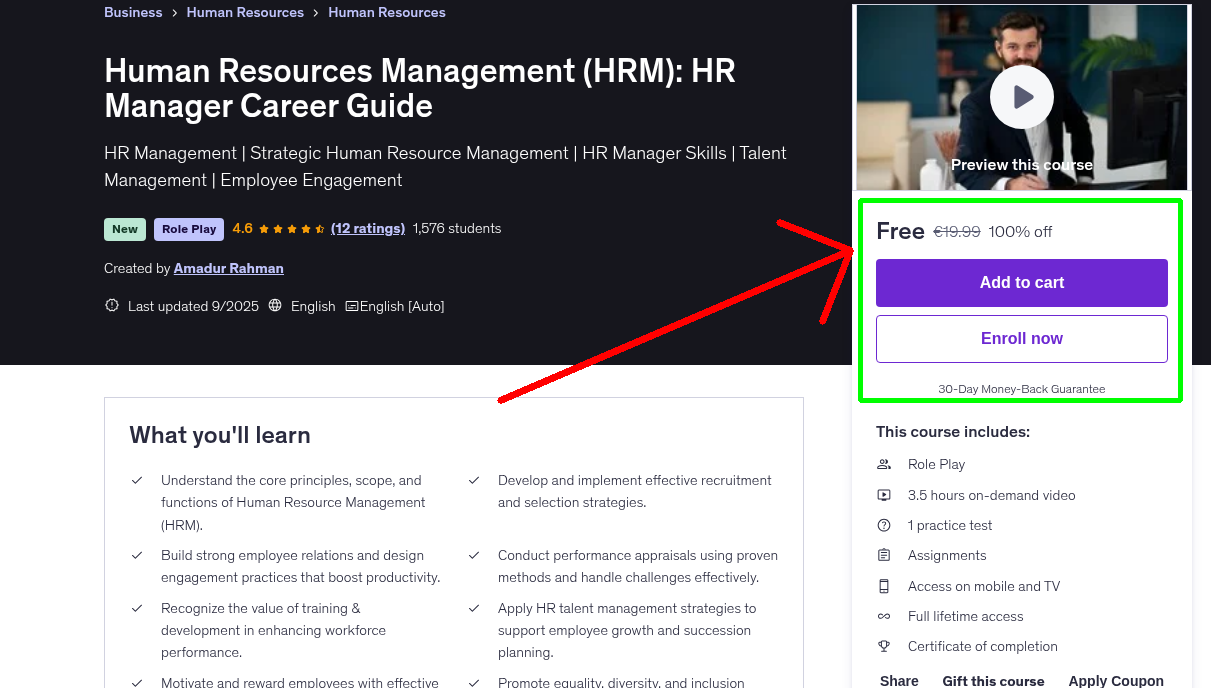Open the Business breadcrumb link

tap(133, 12)
